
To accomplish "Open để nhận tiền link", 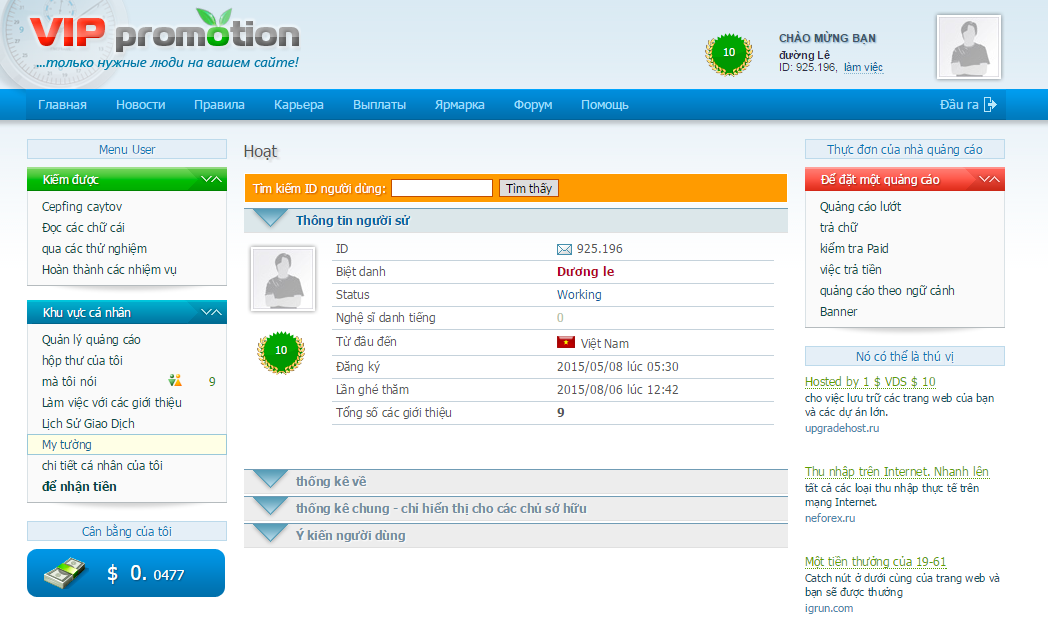I will tap(79, 487).
